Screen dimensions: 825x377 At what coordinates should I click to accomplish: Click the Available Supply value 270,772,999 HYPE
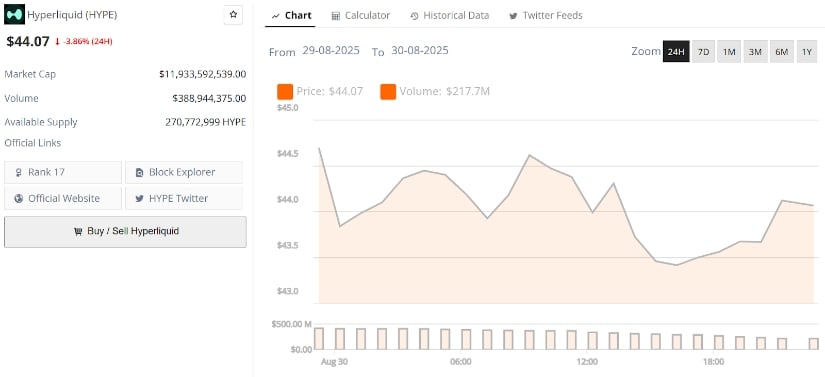(206, 122)
